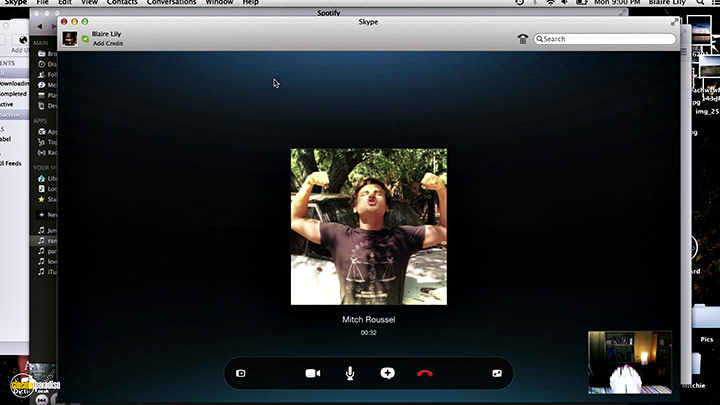Click the Mon 9:00 PM clock

[617, 2]
